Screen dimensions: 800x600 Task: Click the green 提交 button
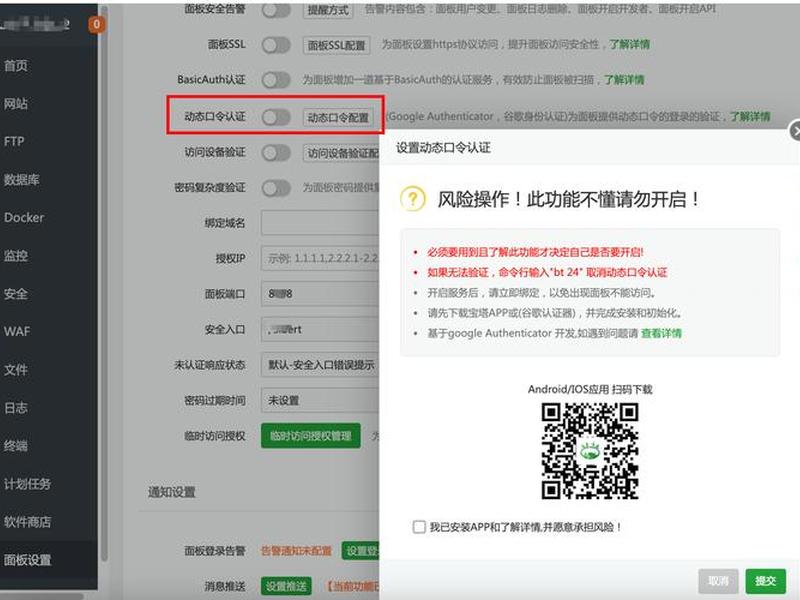765,581
